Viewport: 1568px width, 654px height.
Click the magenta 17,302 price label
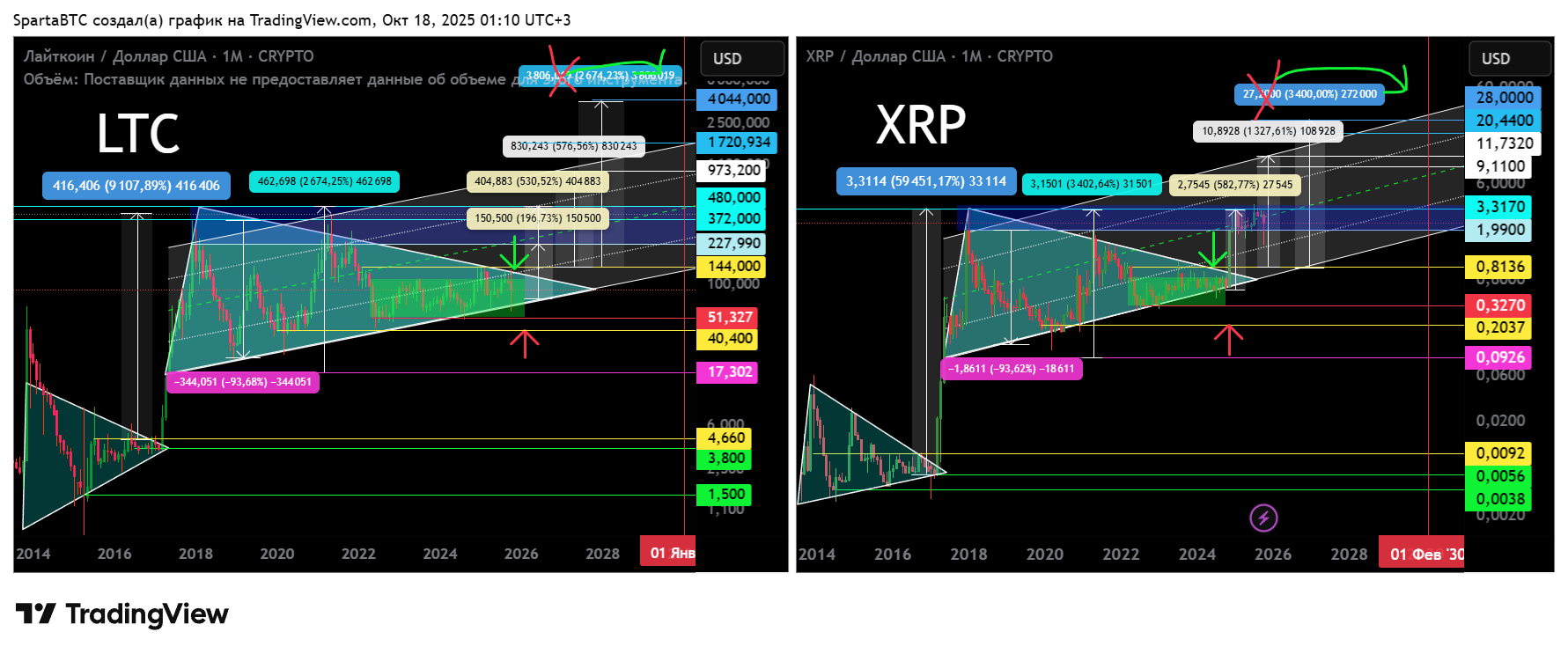pyautogui.click(x=727, y=371)
